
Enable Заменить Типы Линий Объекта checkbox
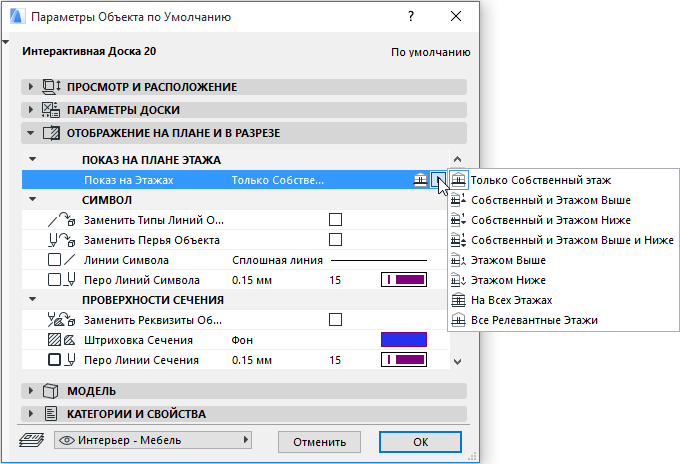[x=335, y=220]
